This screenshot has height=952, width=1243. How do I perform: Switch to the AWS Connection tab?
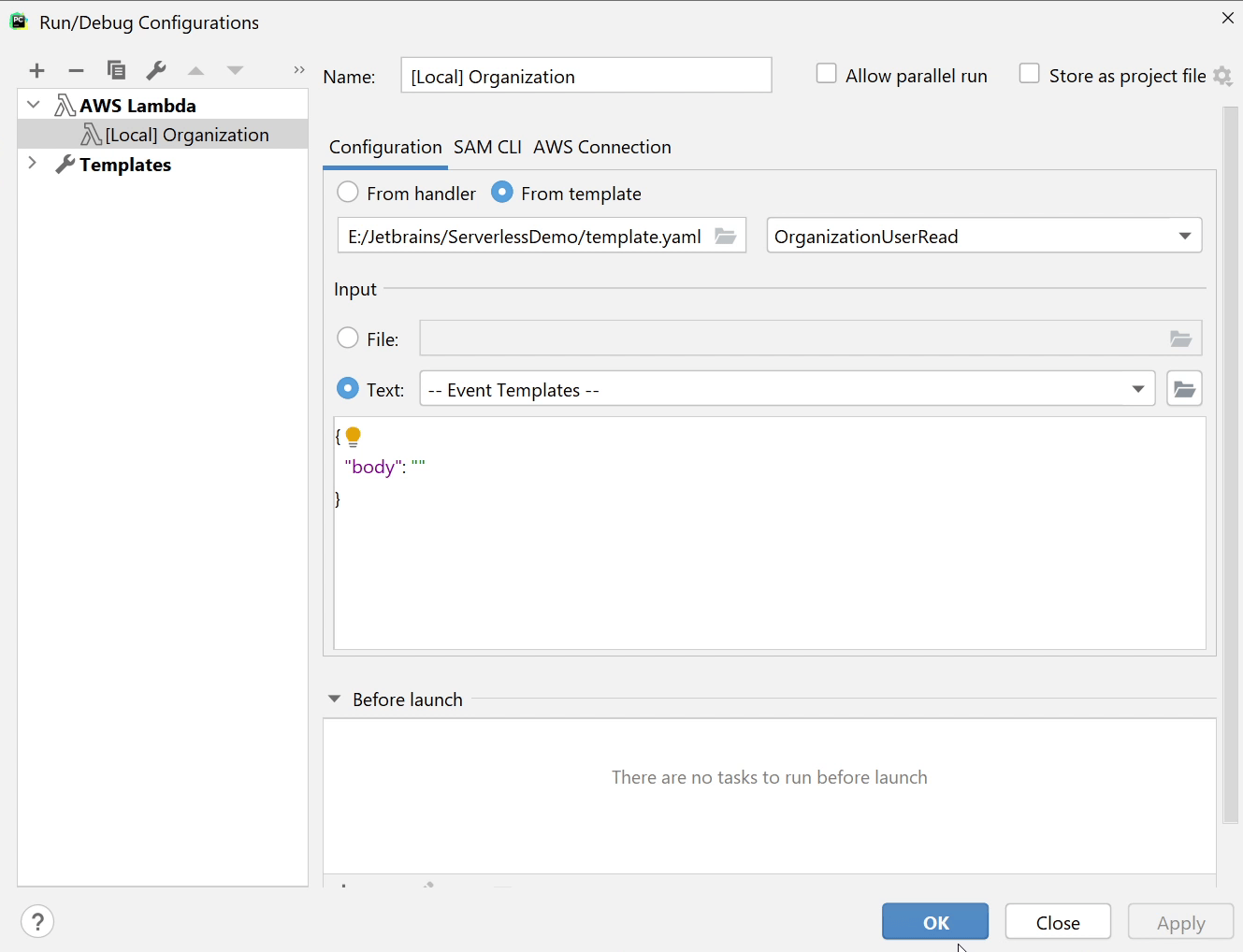tap(601, 147)
